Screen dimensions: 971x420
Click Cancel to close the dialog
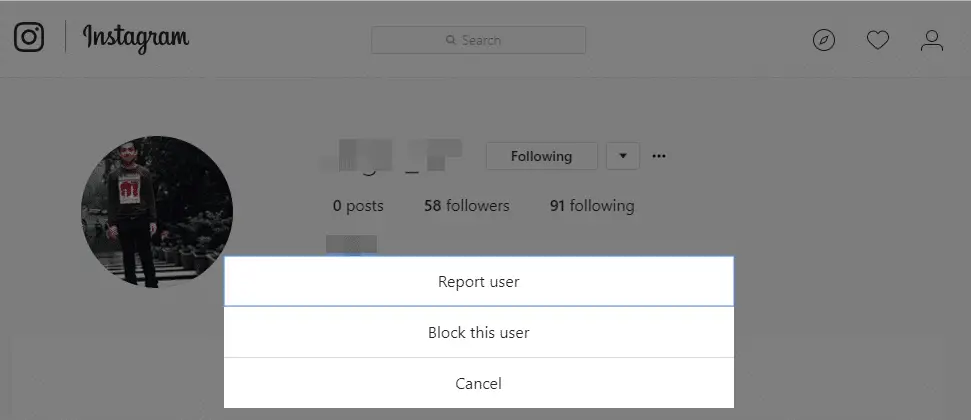click(x=479, y=383)
